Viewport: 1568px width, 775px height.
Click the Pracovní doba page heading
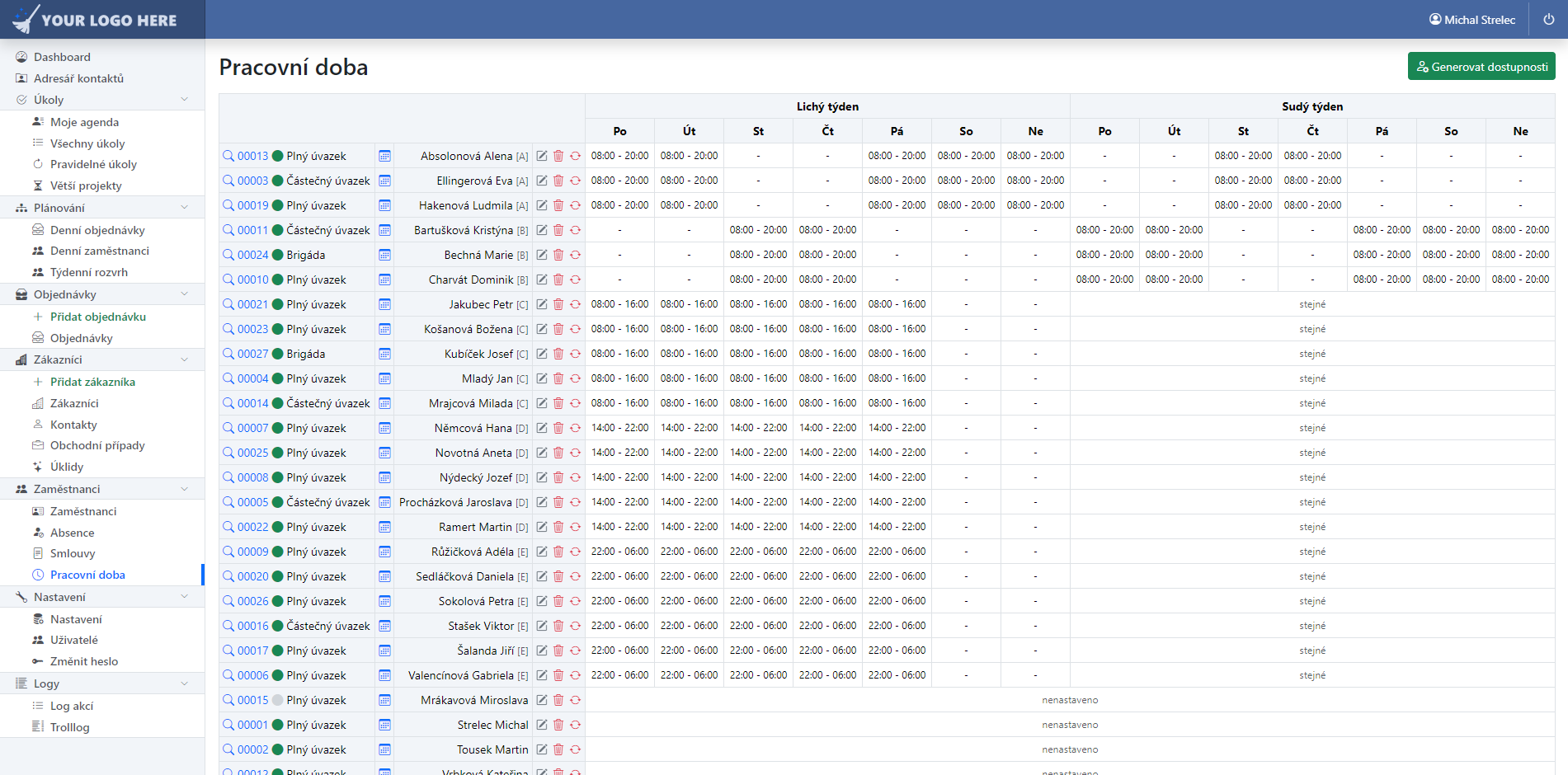point(294,67)
